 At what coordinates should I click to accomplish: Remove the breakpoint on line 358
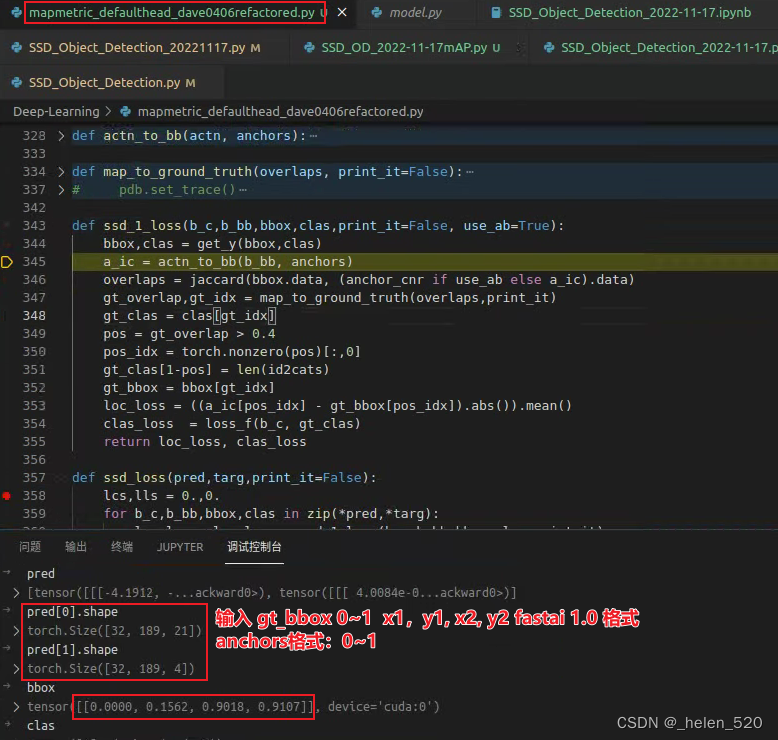pyautogui.click(x=6, y=495)
